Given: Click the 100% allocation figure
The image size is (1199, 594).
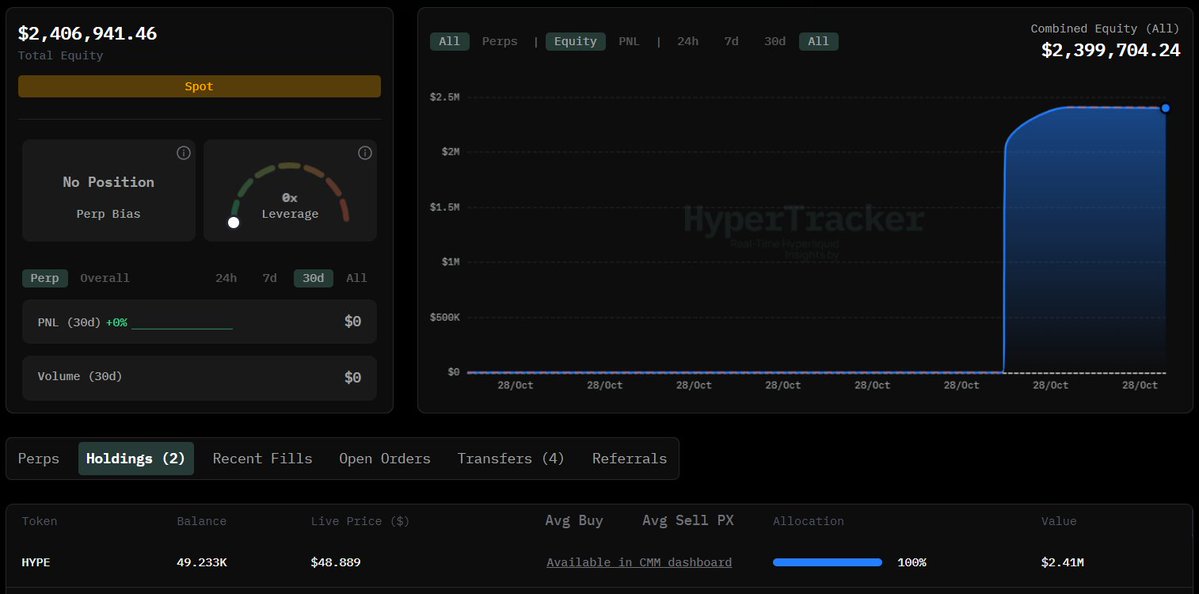Looking at the screenshot, I should coord(911,563).
